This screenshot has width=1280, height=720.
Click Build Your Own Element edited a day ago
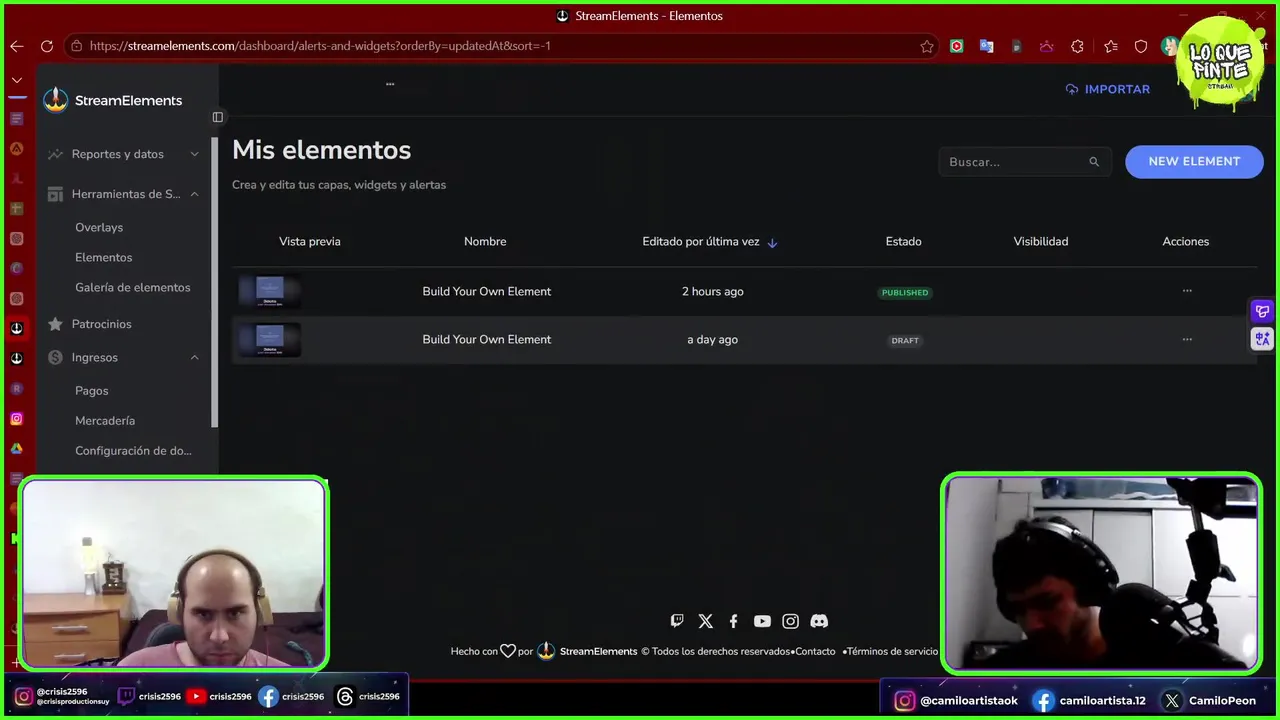(487, 339)
